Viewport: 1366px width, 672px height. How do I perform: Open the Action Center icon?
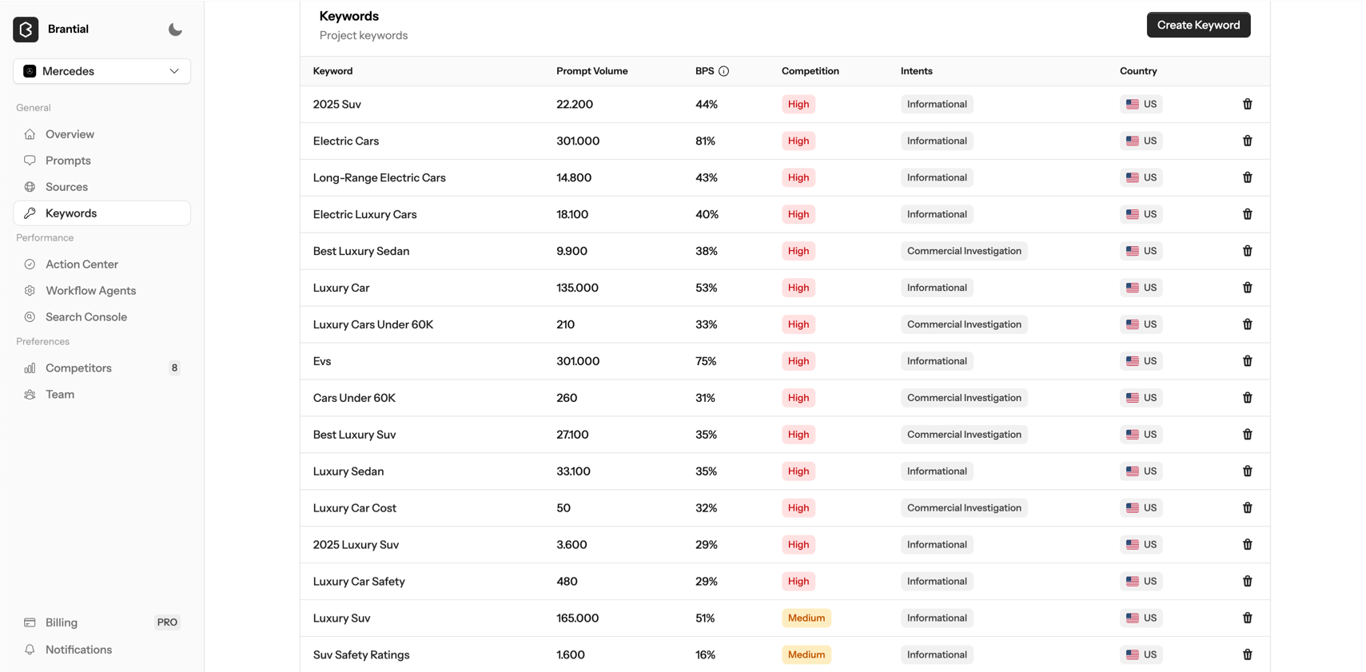point(31,263)
